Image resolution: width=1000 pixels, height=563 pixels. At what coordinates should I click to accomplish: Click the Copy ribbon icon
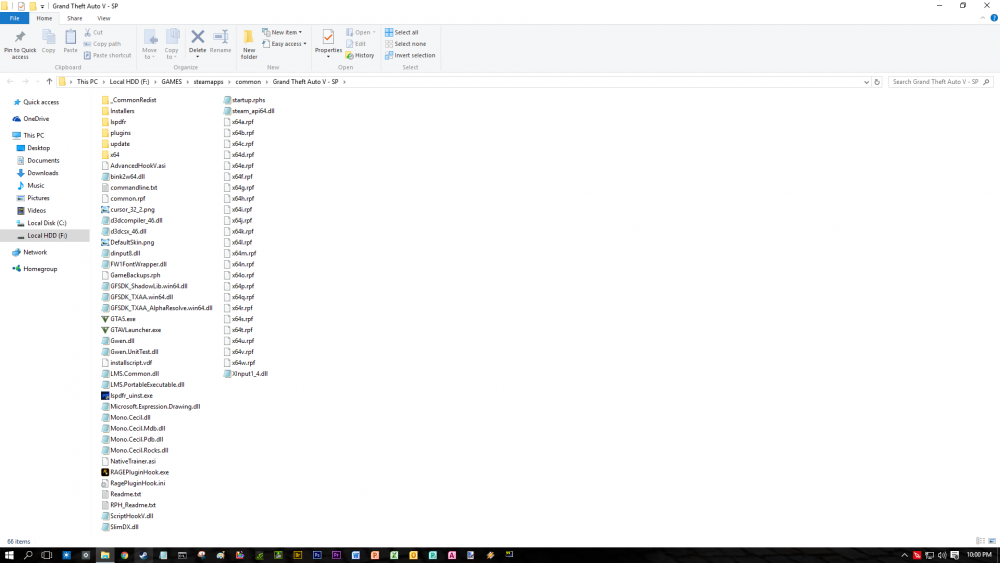coord(48,37)
